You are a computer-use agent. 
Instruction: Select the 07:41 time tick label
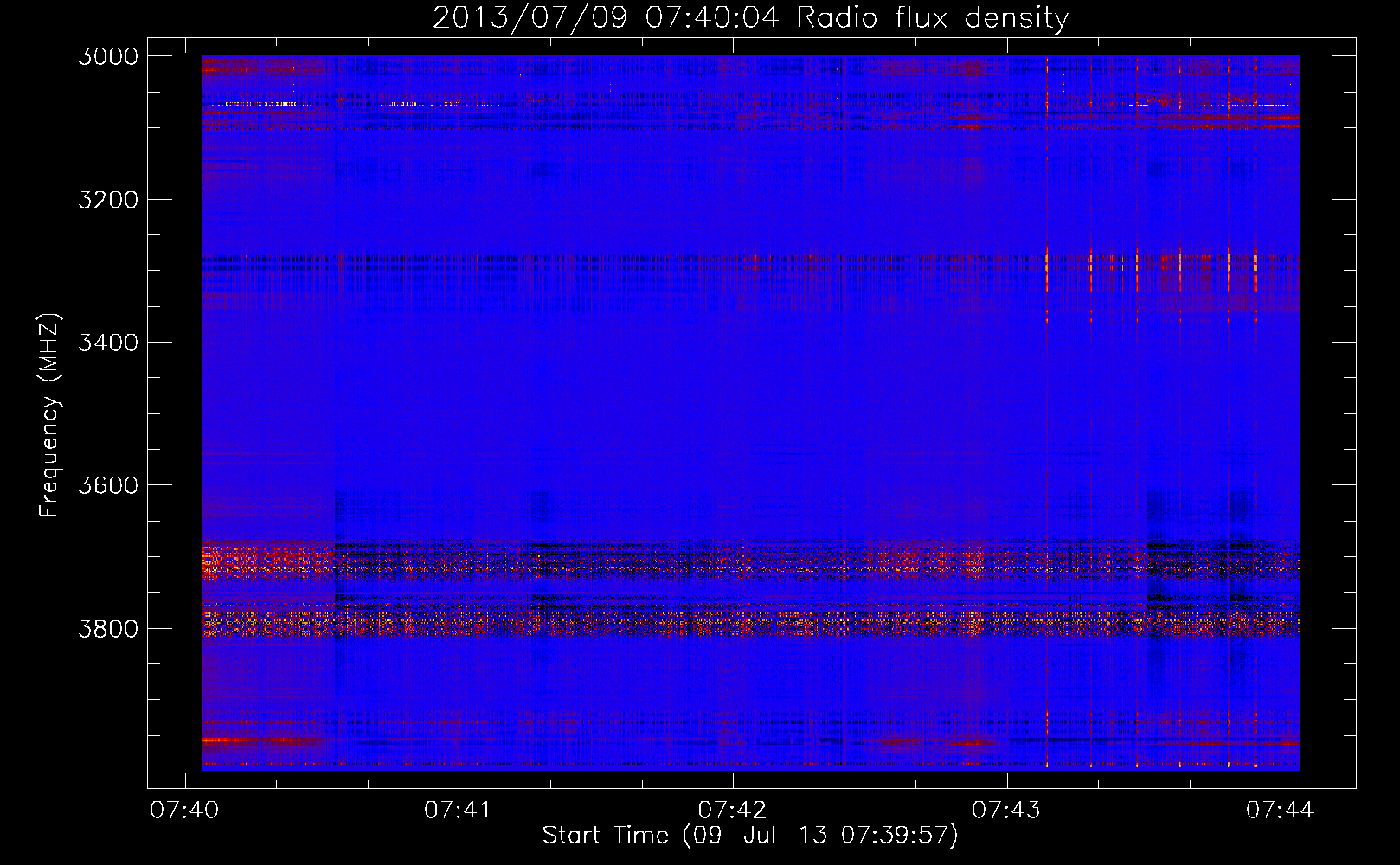[x=458, y=810]
